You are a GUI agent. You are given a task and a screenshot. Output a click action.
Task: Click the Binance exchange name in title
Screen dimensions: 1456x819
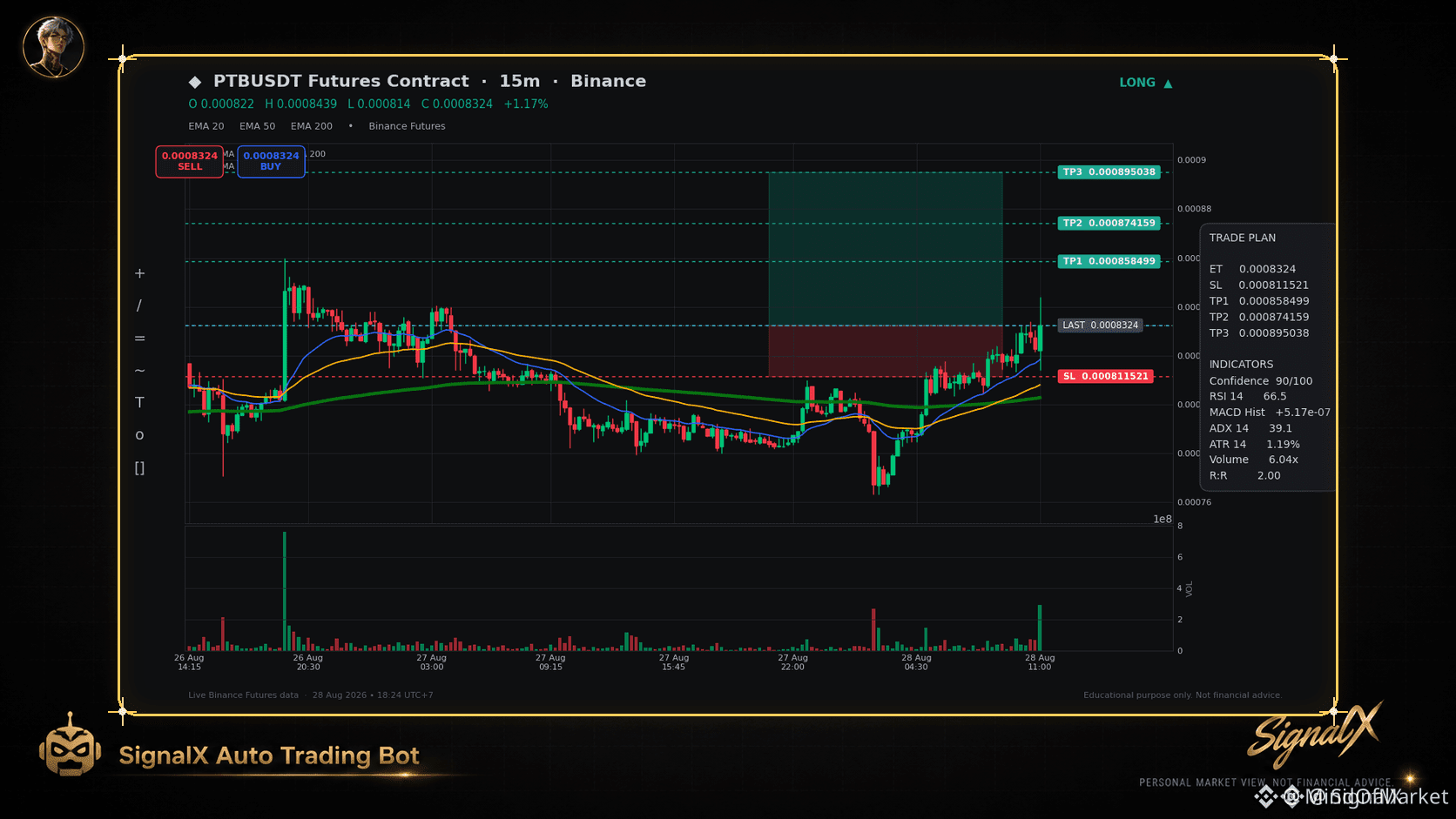click(609, 81)
